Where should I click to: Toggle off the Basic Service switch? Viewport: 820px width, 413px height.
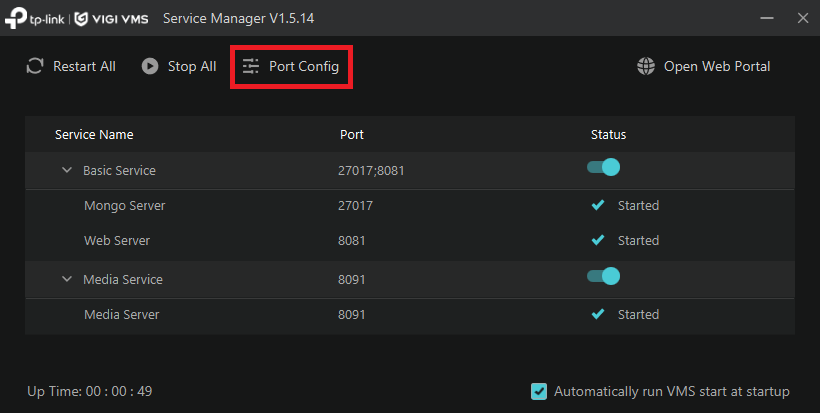click(x=604, y=168)
